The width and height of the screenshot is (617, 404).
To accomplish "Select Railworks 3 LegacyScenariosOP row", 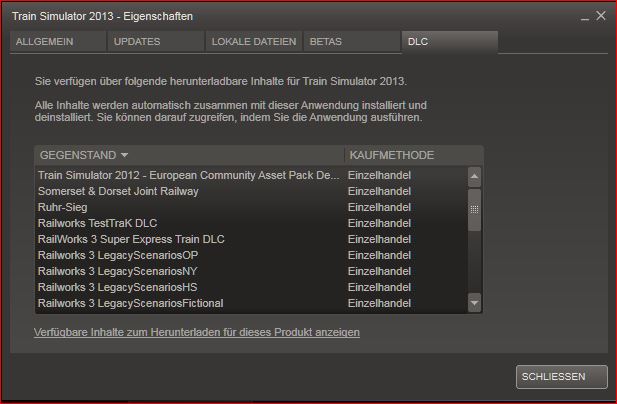I will [251, 255].
